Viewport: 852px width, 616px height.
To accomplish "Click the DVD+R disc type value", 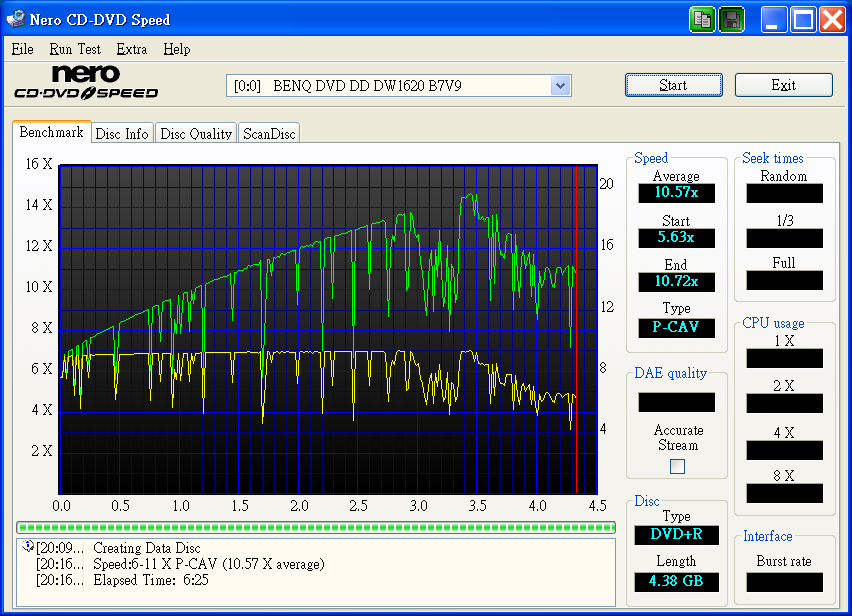I will click(676, 535).
